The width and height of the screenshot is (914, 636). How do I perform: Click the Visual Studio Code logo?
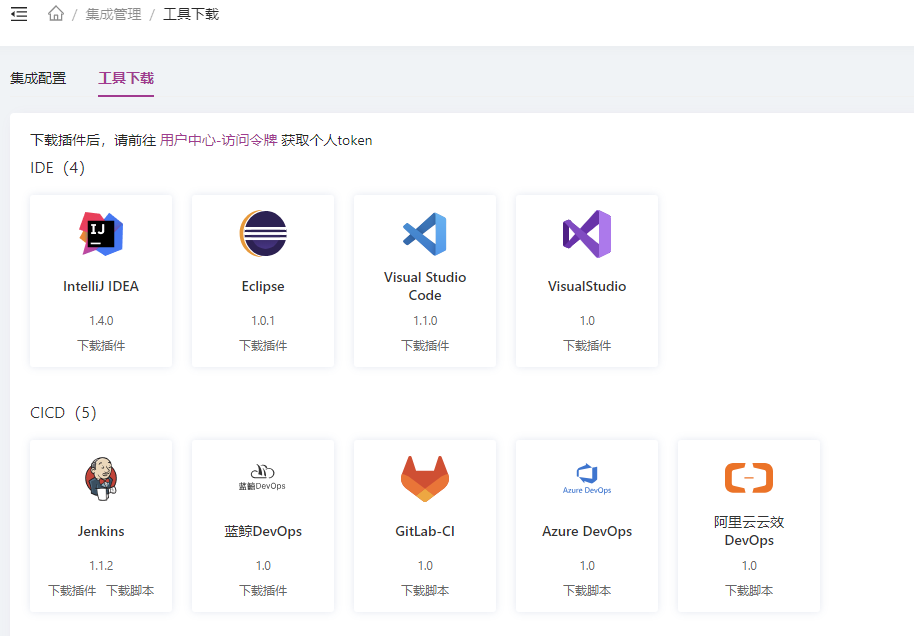tap(425, 234)
